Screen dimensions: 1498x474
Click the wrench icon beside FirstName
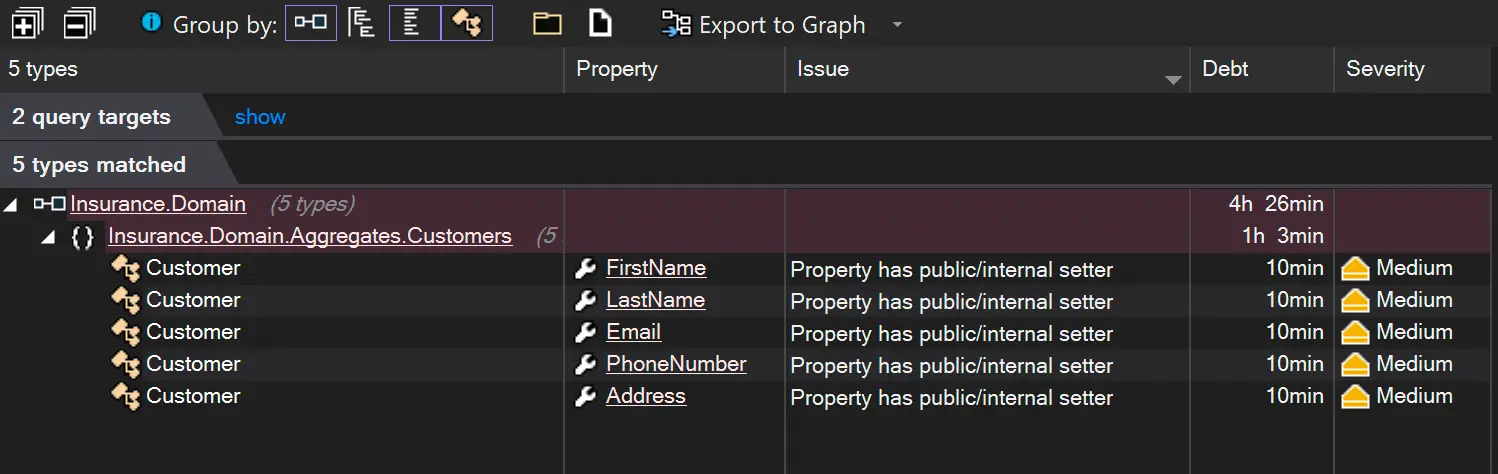coord(586,269)
